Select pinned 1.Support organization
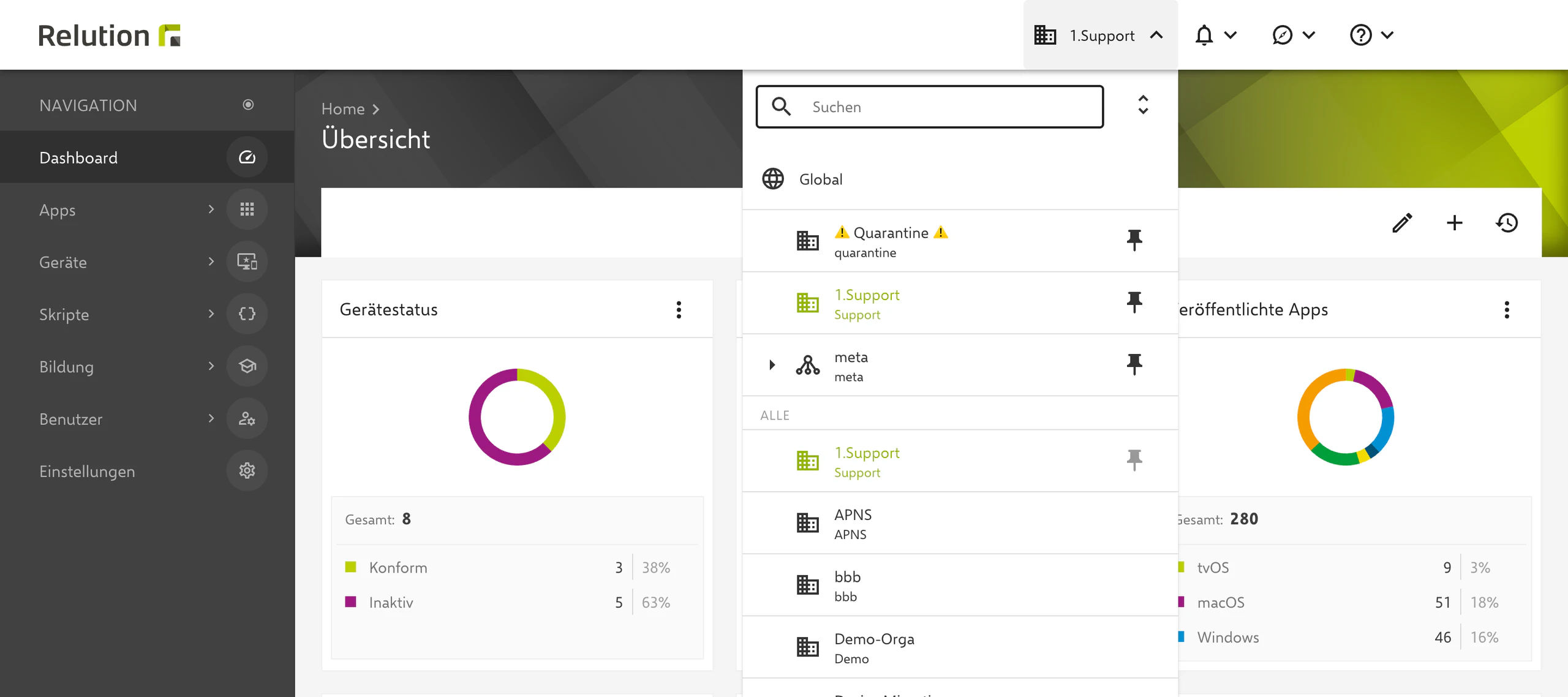The height and width of the screenshot is (697, 1568). pos(960,303)
